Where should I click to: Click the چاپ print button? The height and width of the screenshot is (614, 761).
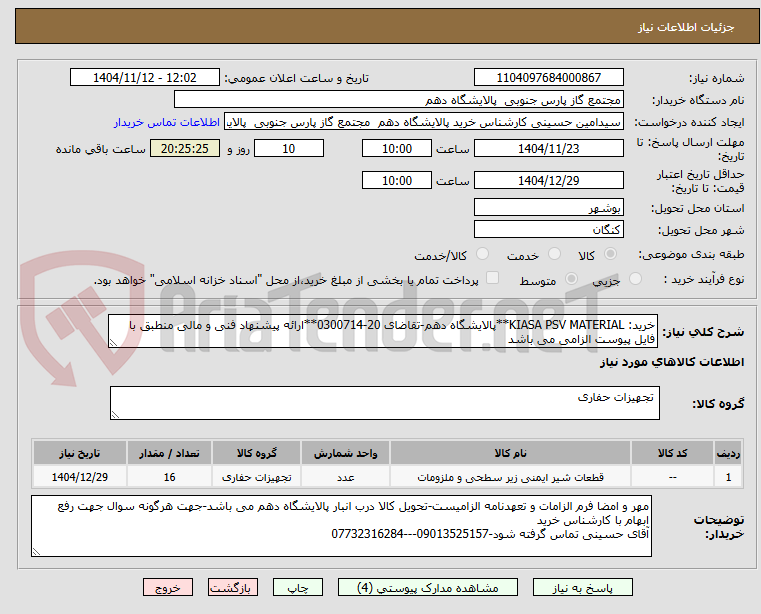(298, 587)
